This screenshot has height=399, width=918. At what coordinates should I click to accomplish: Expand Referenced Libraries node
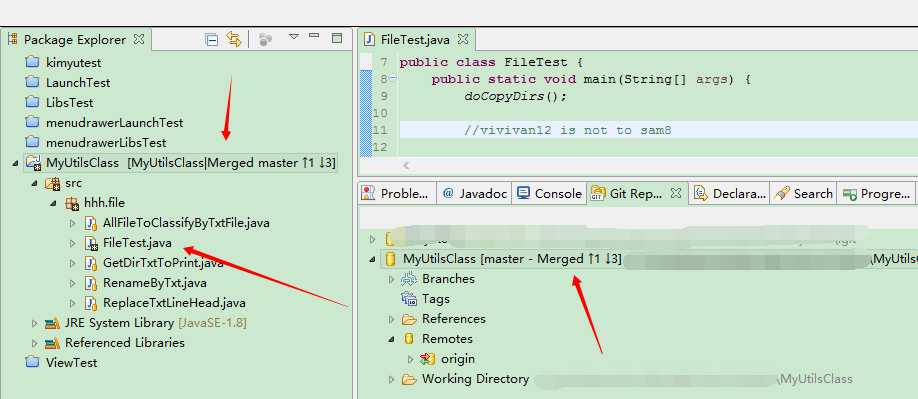pyautogui.click(x=35, y=343)
